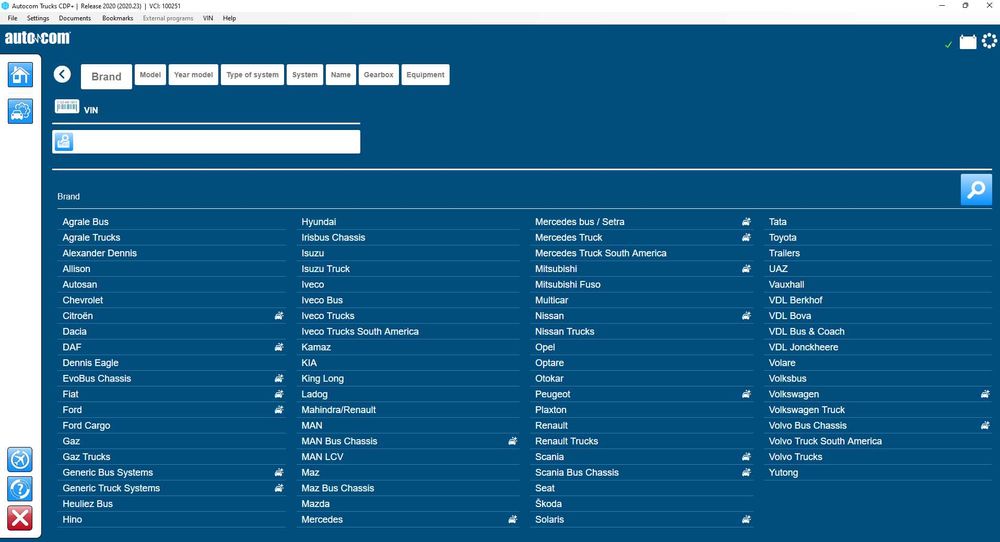Click vehicle icon beside Mercedes bus / Setra

746,222
